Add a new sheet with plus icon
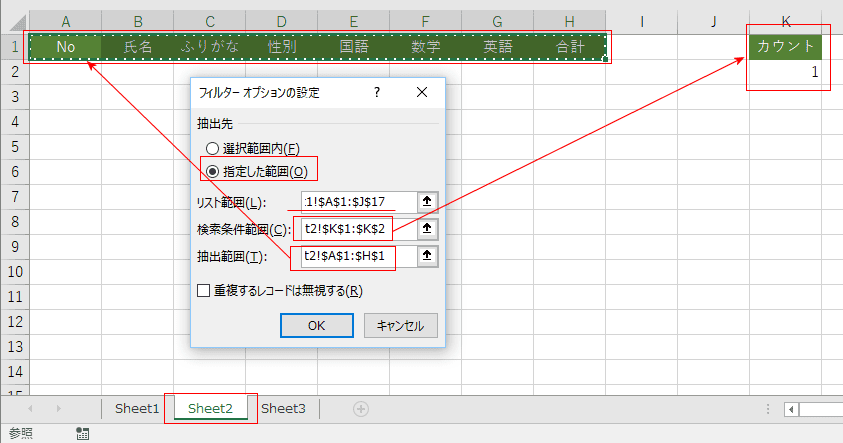 point(361,409)
